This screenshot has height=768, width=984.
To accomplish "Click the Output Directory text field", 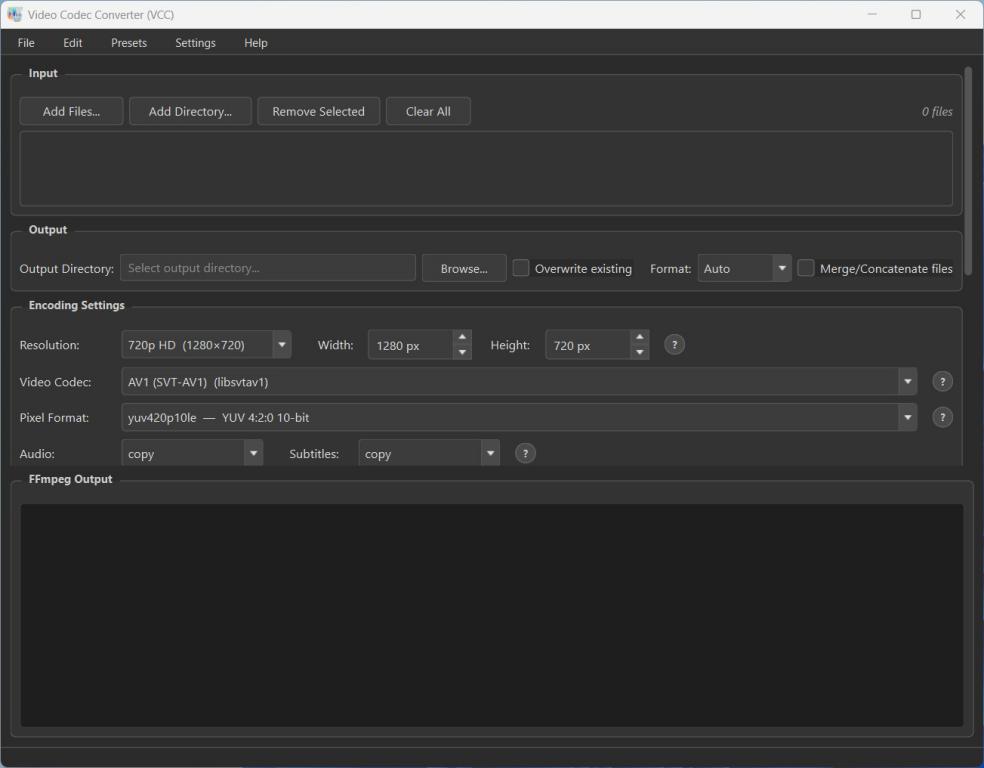I will (x=267, y=268).
